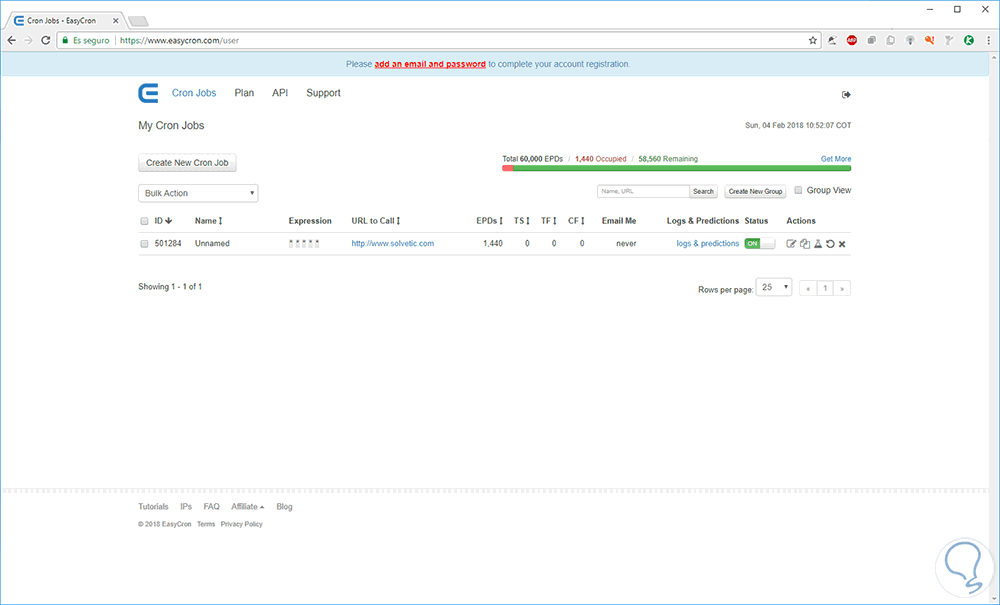Clone cron job 501284 with copy icon
The width and height of the screenshot is (1000, 605).
(x=805, y=244)
